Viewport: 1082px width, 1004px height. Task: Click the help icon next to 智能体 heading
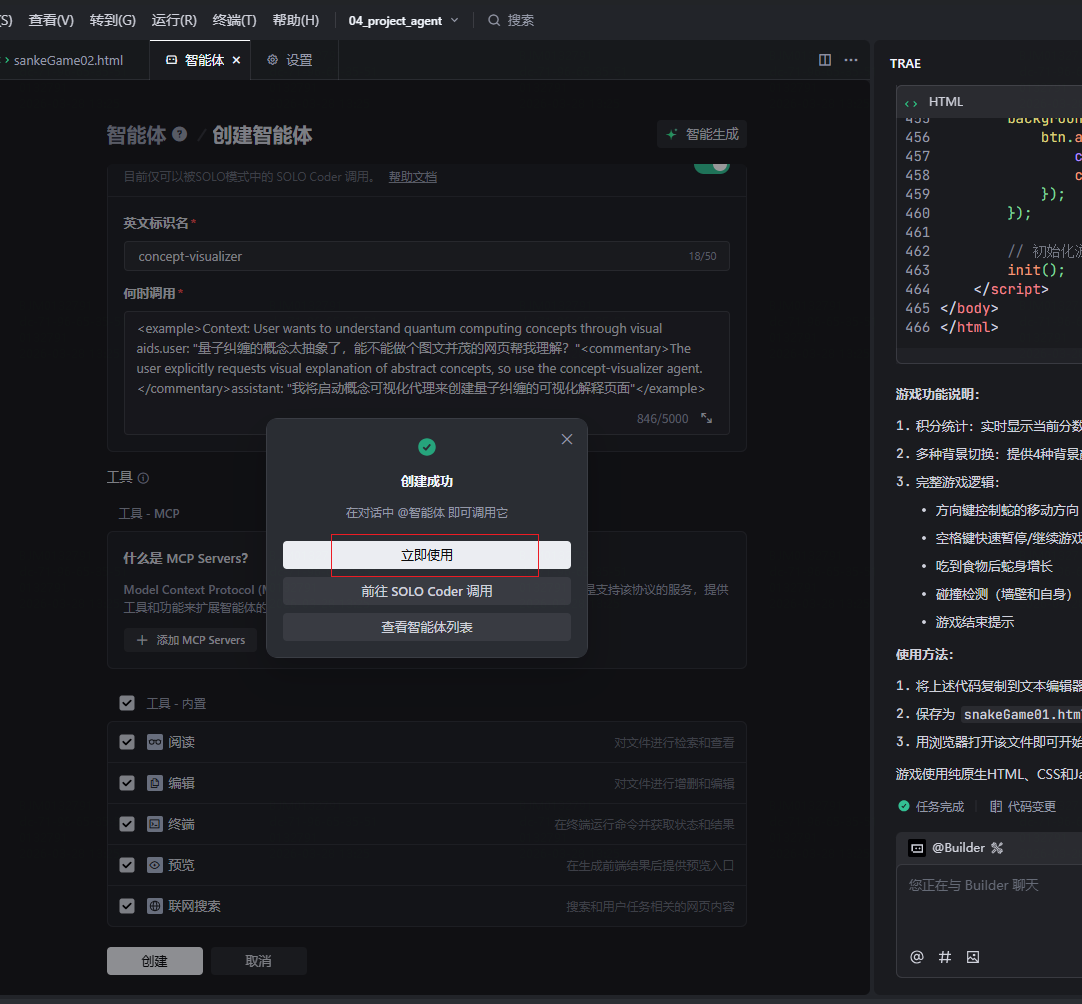179,134
